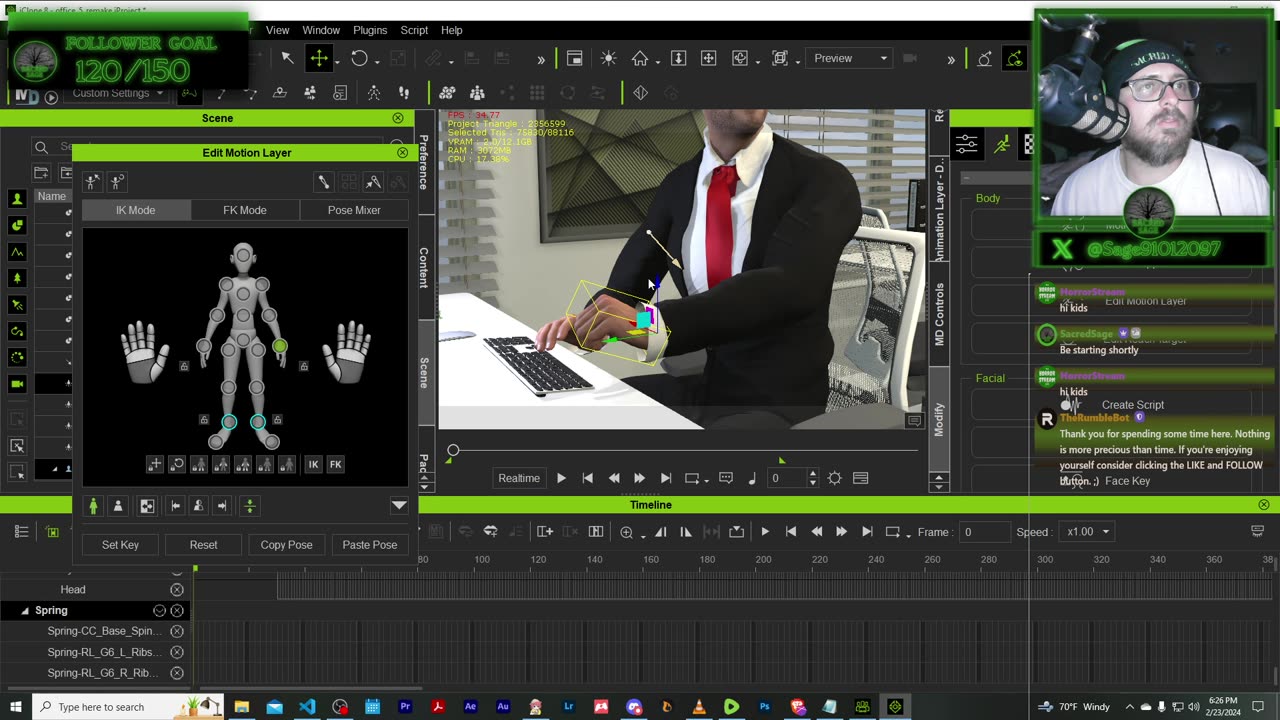The width and height of the screenshot is (1280, 720).
Task: Click the metronome note icon in playback bar
Action: click(x=752, y=478)
